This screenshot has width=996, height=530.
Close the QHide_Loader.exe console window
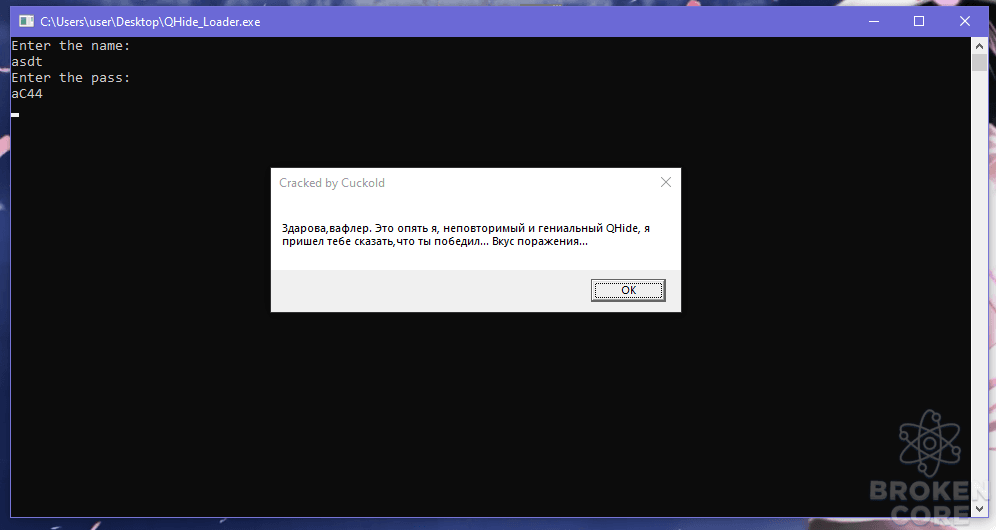(x=964, y=22)
